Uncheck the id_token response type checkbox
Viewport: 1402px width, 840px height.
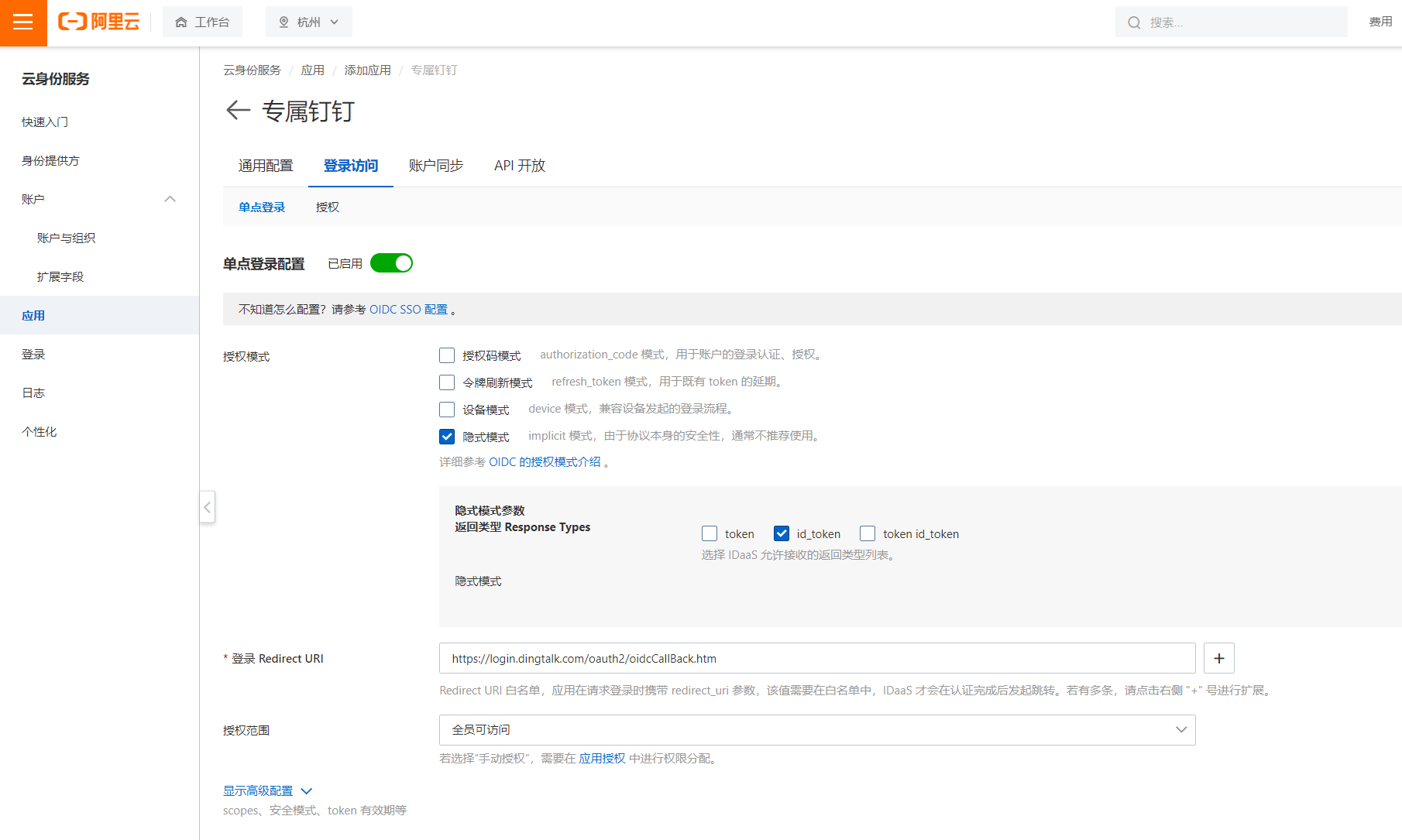[782, 533]
